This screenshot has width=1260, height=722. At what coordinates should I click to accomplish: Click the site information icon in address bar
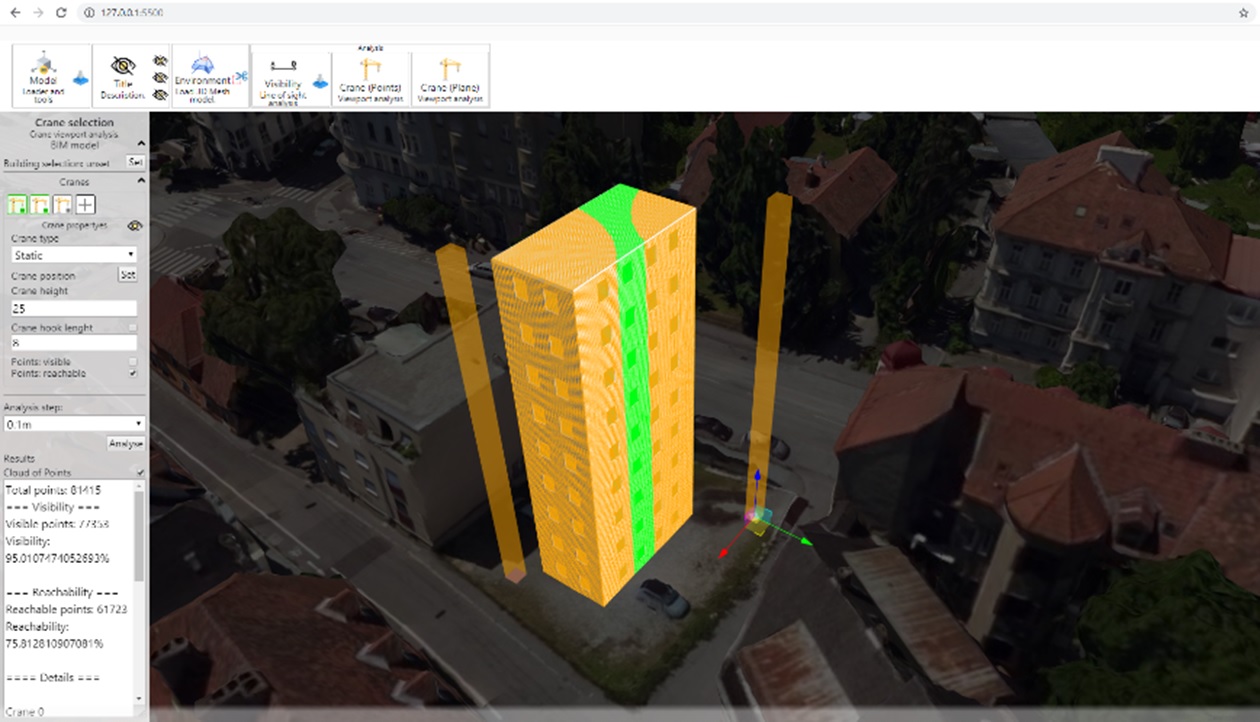pyautogui.click(x=89, y=13)
